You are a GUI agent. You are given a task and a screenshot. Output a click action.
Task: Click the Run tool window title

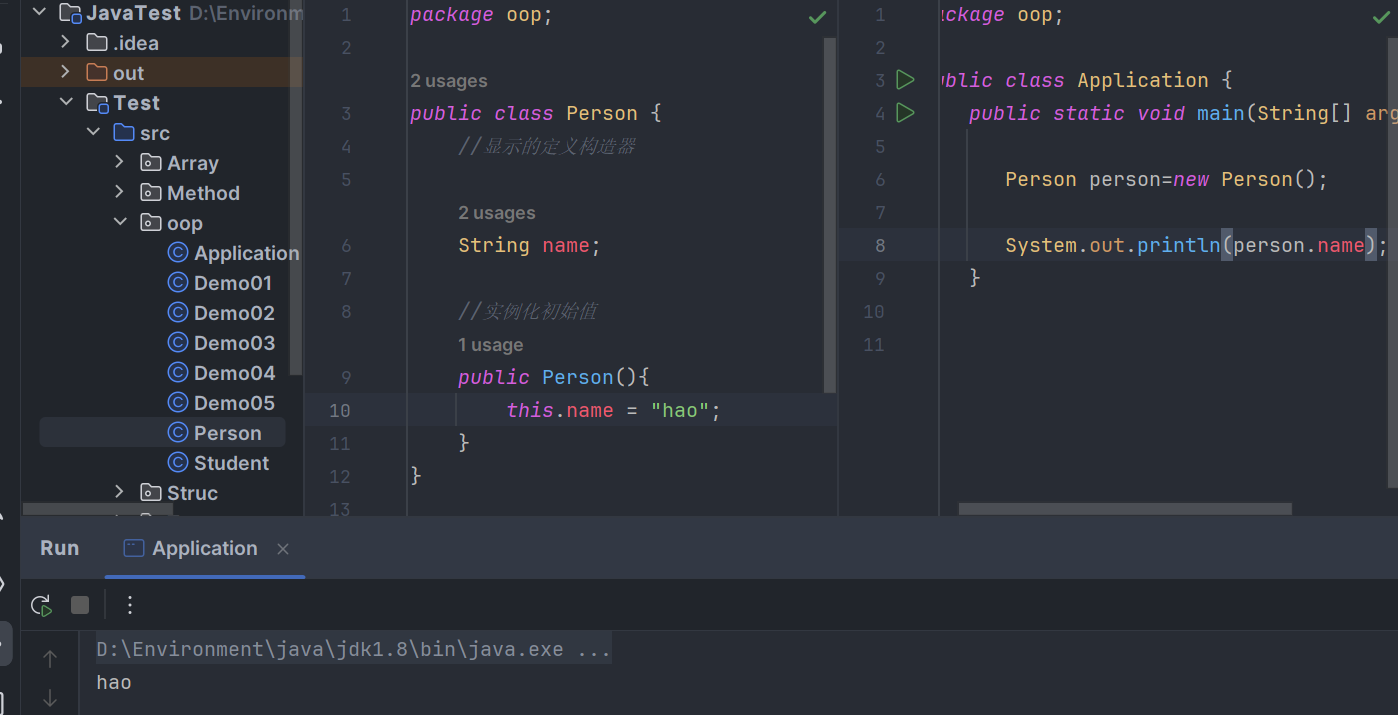click(60, 548)
